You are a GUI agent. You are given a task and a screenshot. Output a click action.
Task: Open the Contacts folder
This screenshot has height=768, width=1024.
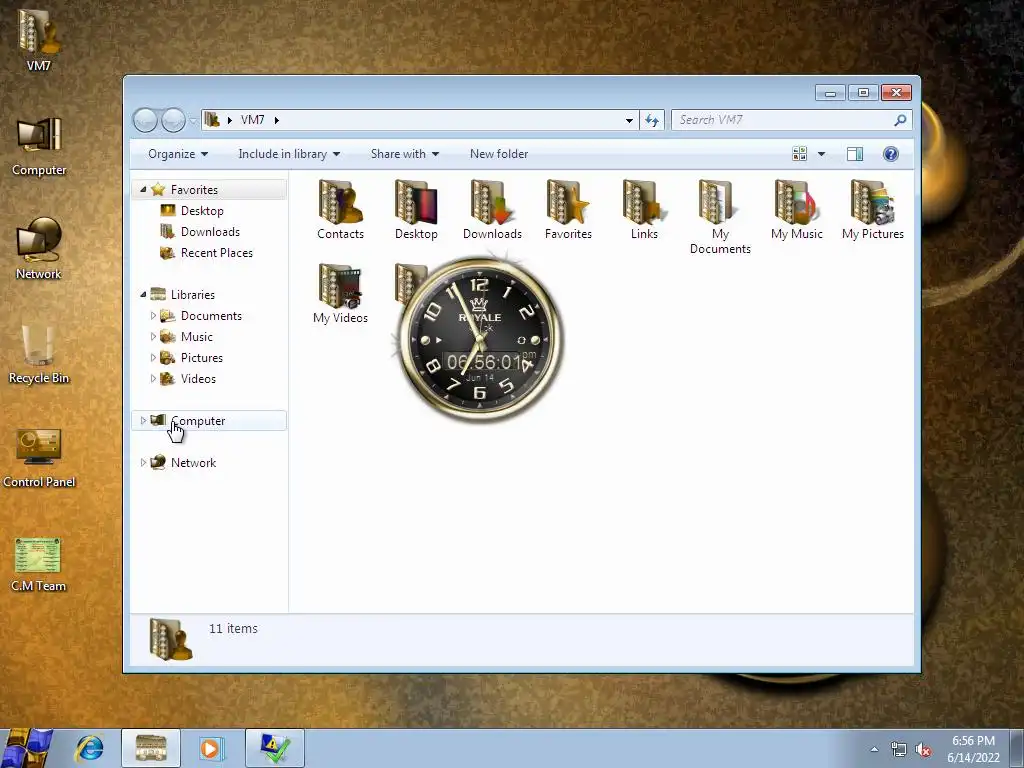pyautogui.click(x=340, y=210)
